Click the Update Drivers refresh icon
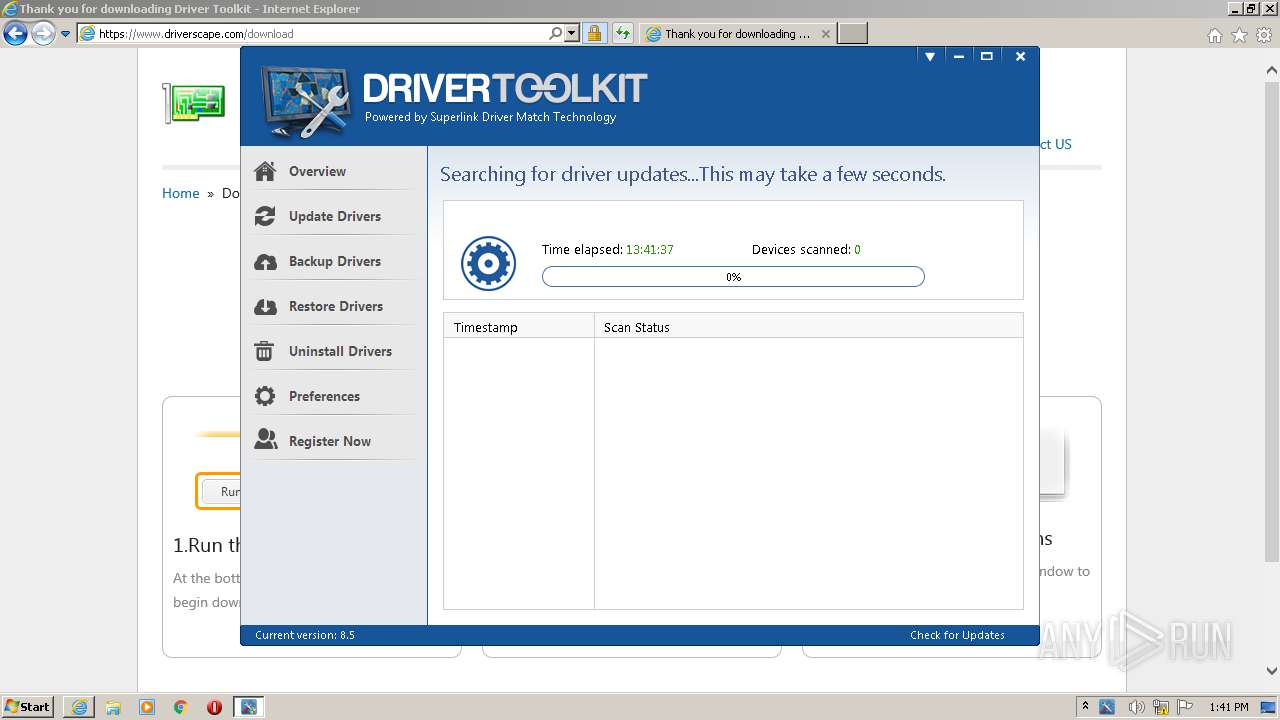1280x720 pixels. click(265, 216)
